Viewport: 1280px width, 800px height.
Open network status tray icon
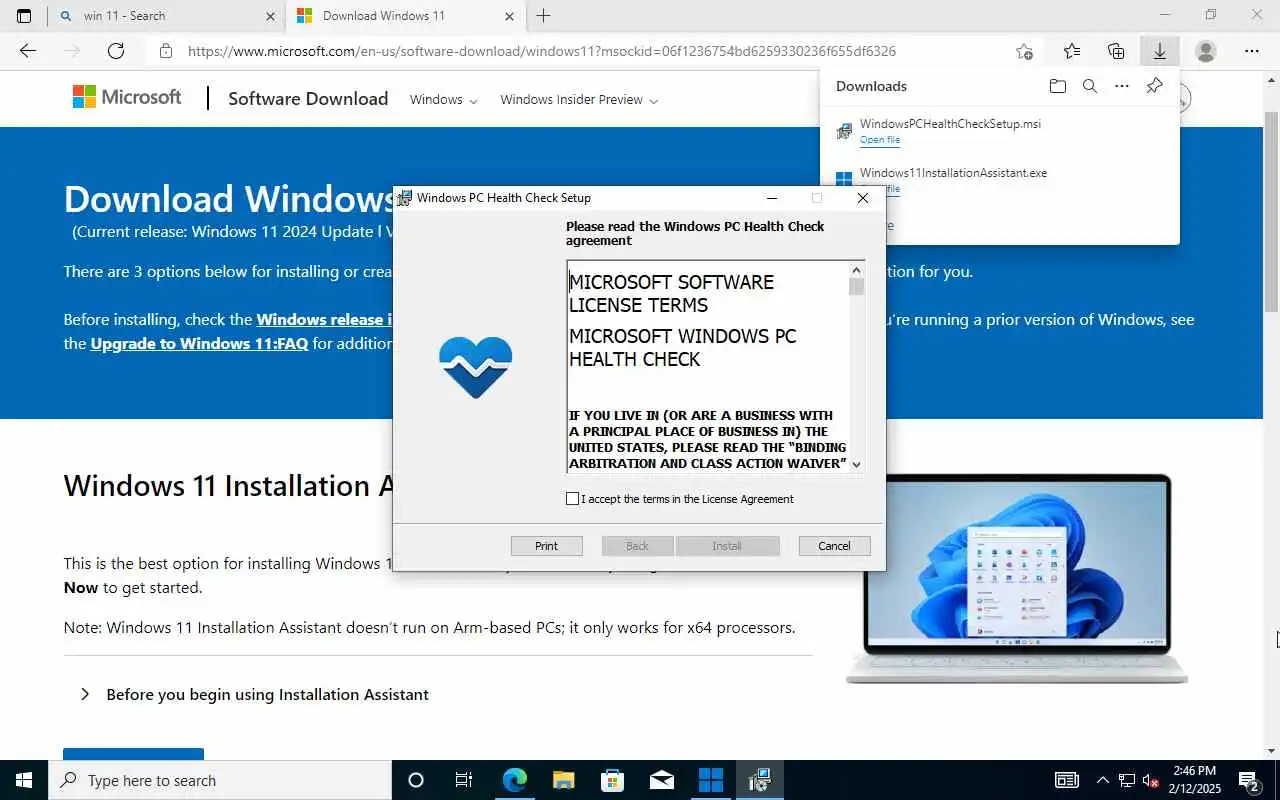click(1127, 780)
